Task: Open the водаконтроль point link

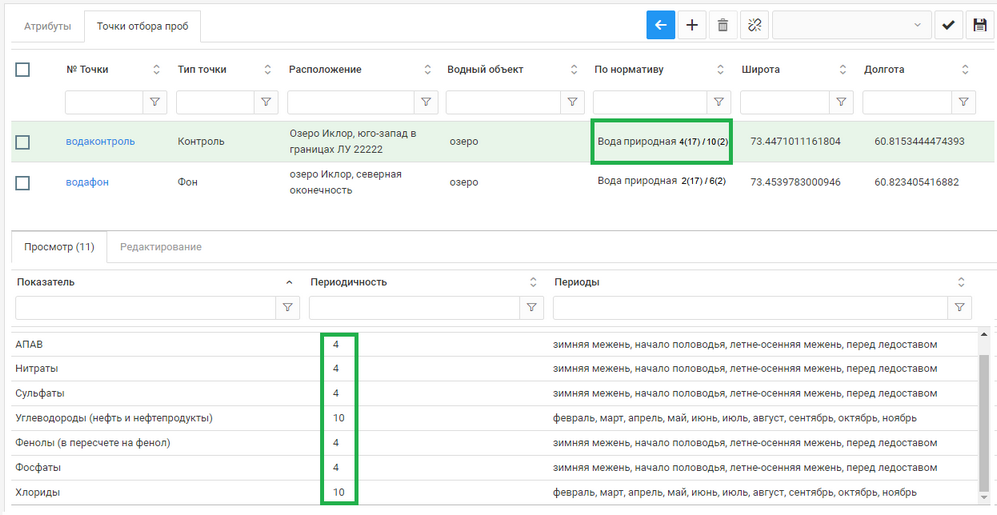Action: click(100, 142)
